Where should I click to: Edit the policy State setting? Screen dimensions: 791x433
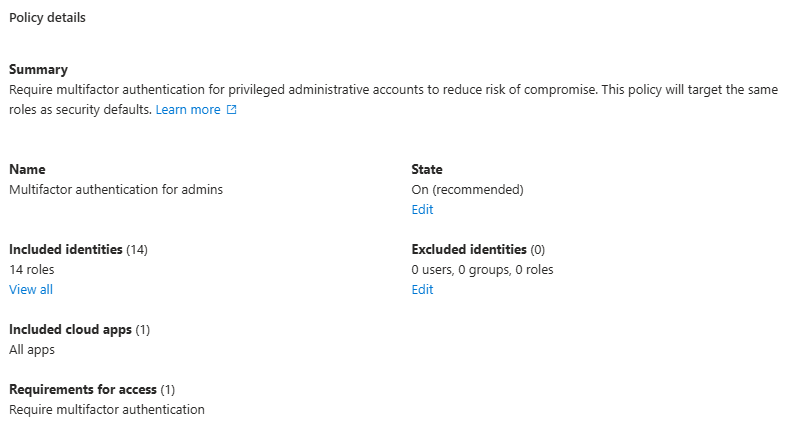422,210
